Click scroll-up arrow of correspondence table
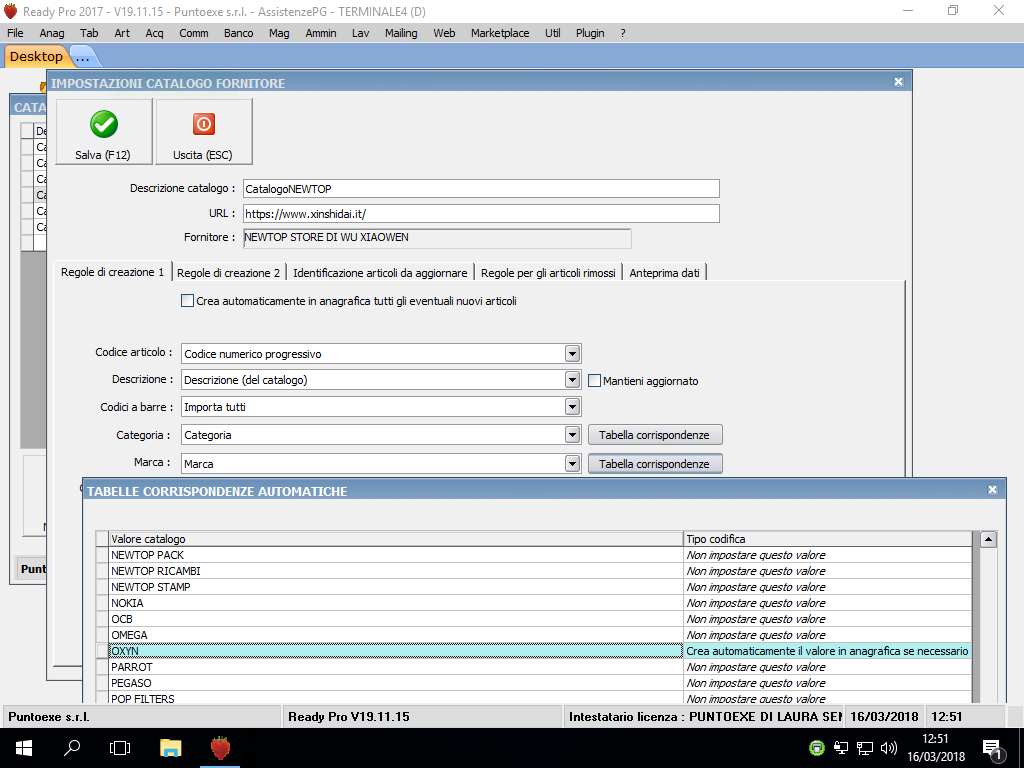 coord(988,539)
